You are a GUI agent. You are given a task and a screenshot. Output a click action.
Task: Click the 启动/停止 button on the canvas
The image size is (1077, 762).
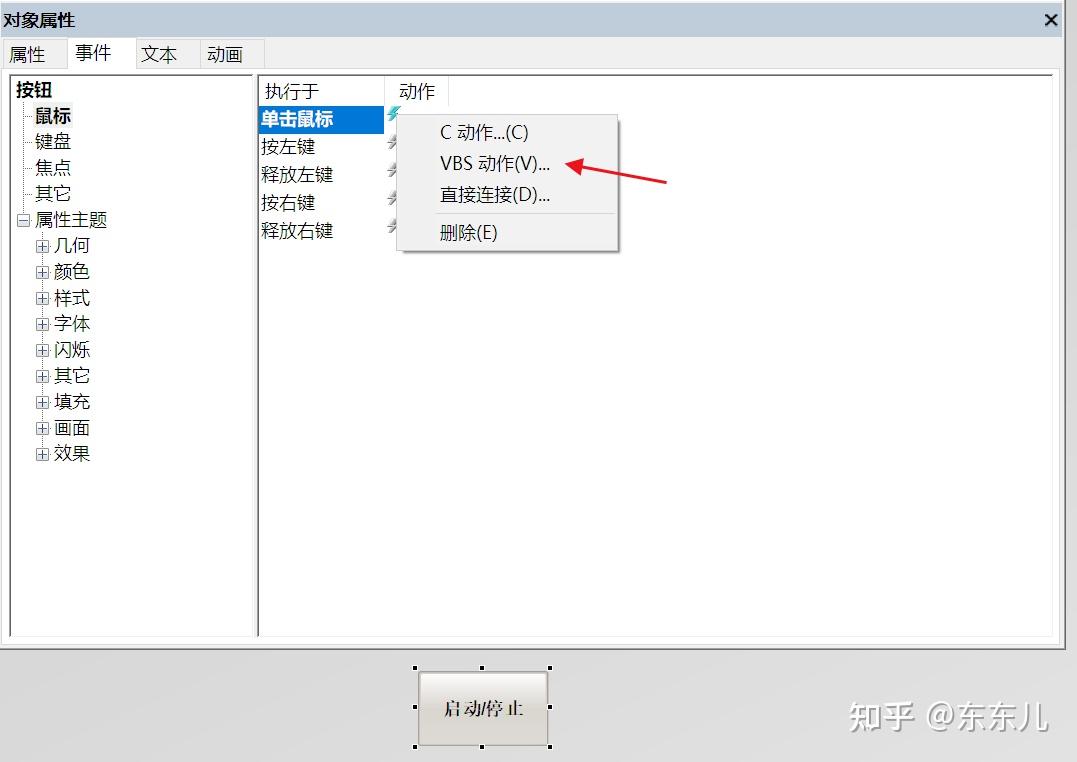483,707
